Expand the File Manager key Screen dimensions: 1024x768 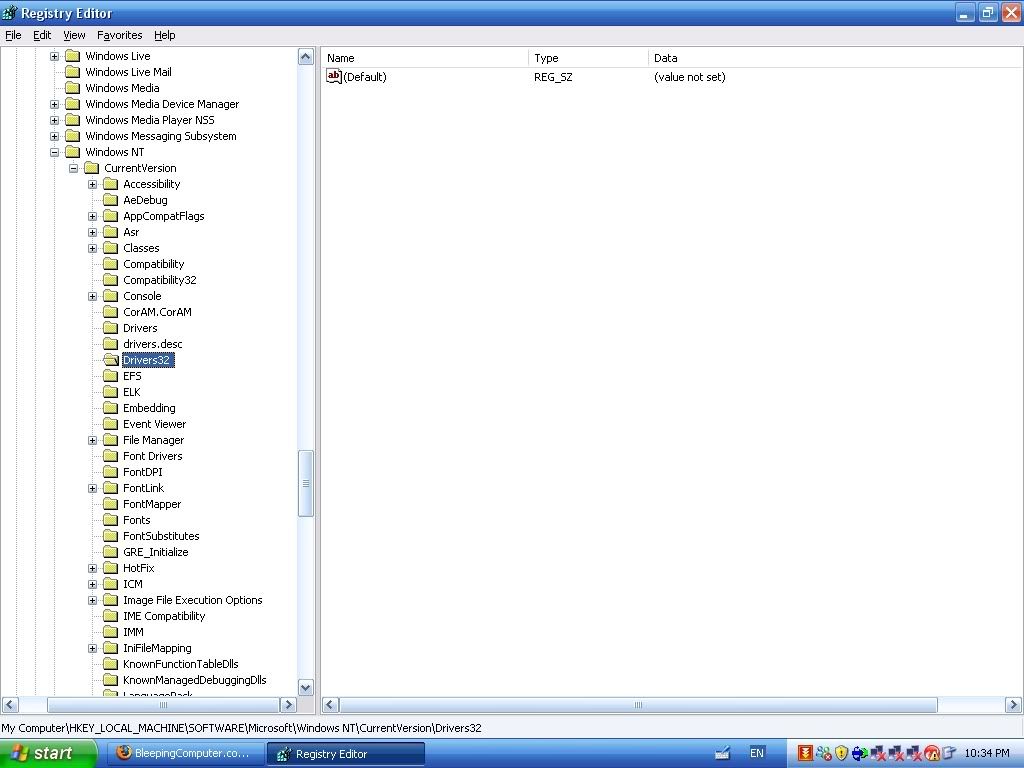click(93, 440)
